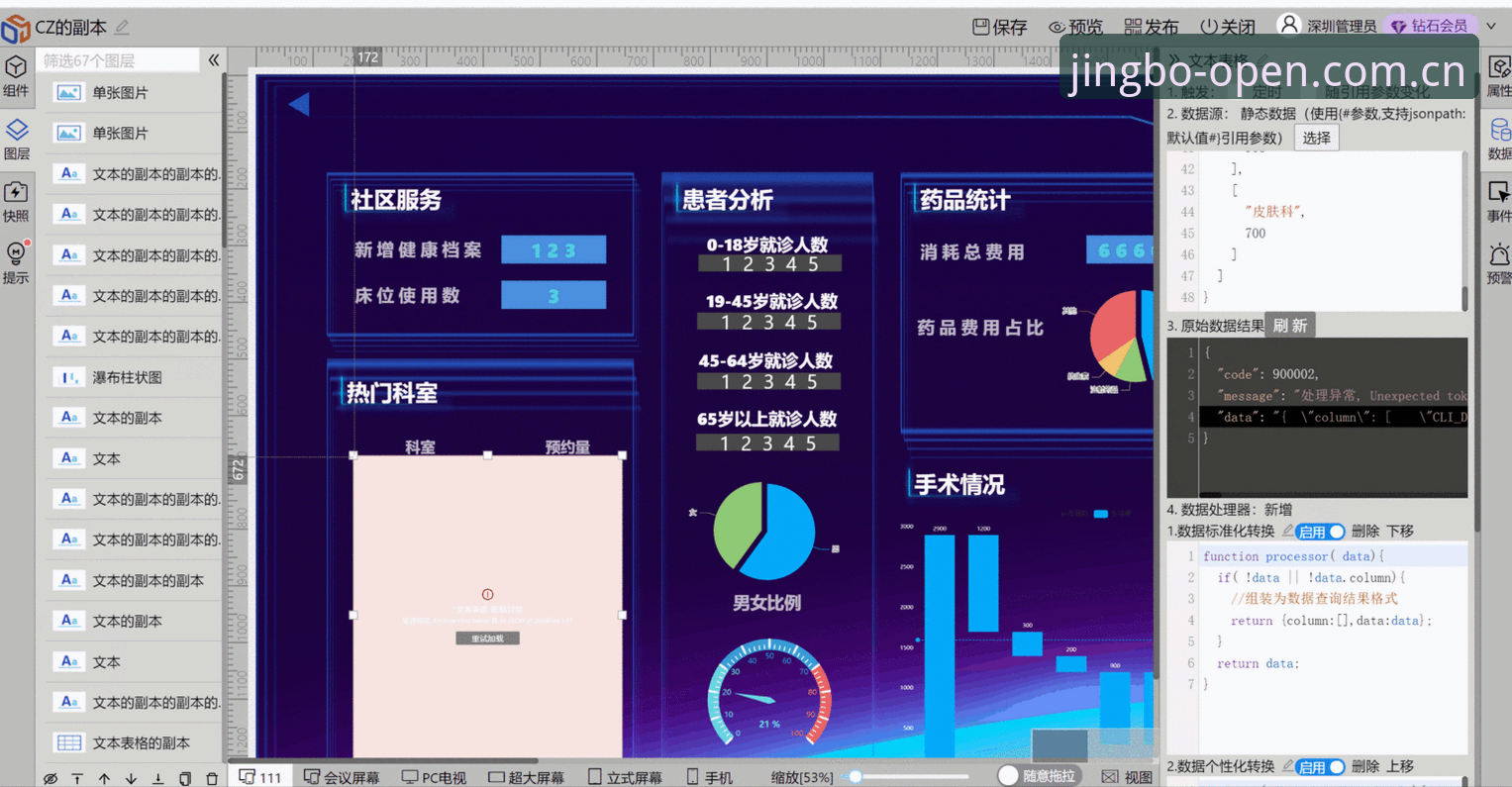This screenshot has height=787, width=1512.
Task: Move selected layer to the top
Action: [x=77, y=779]
